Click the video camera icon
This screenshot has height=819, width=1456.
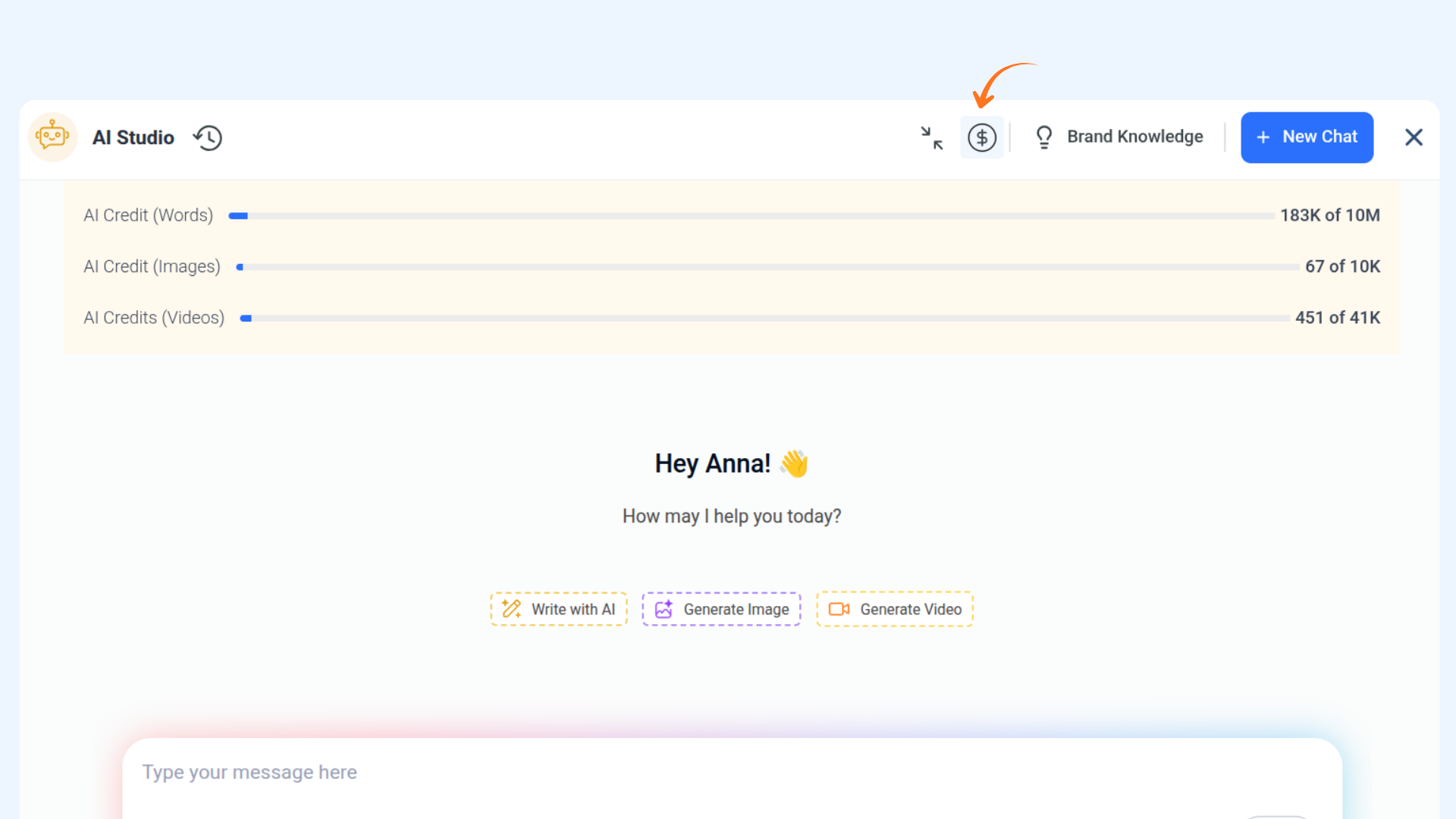(x=839, y=609)
